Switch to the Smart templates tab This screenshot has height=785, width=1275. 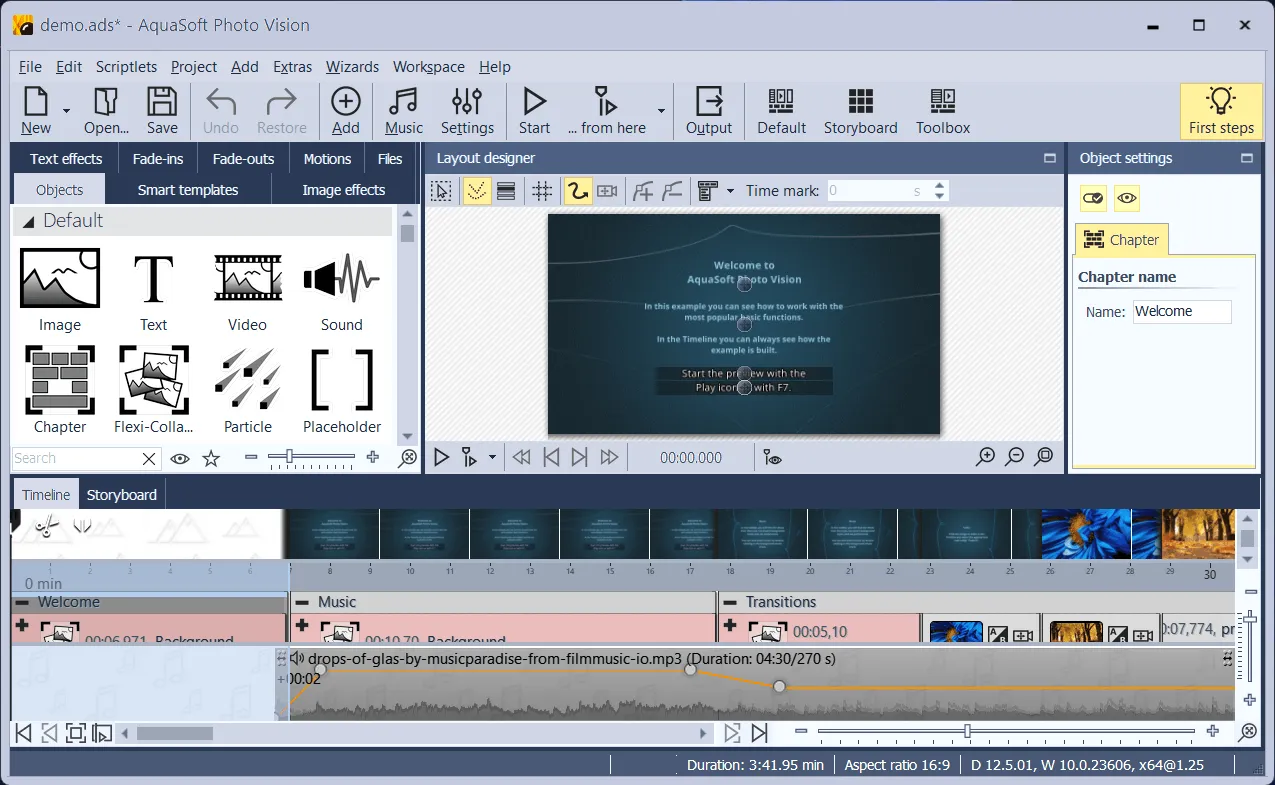point(189,189)
